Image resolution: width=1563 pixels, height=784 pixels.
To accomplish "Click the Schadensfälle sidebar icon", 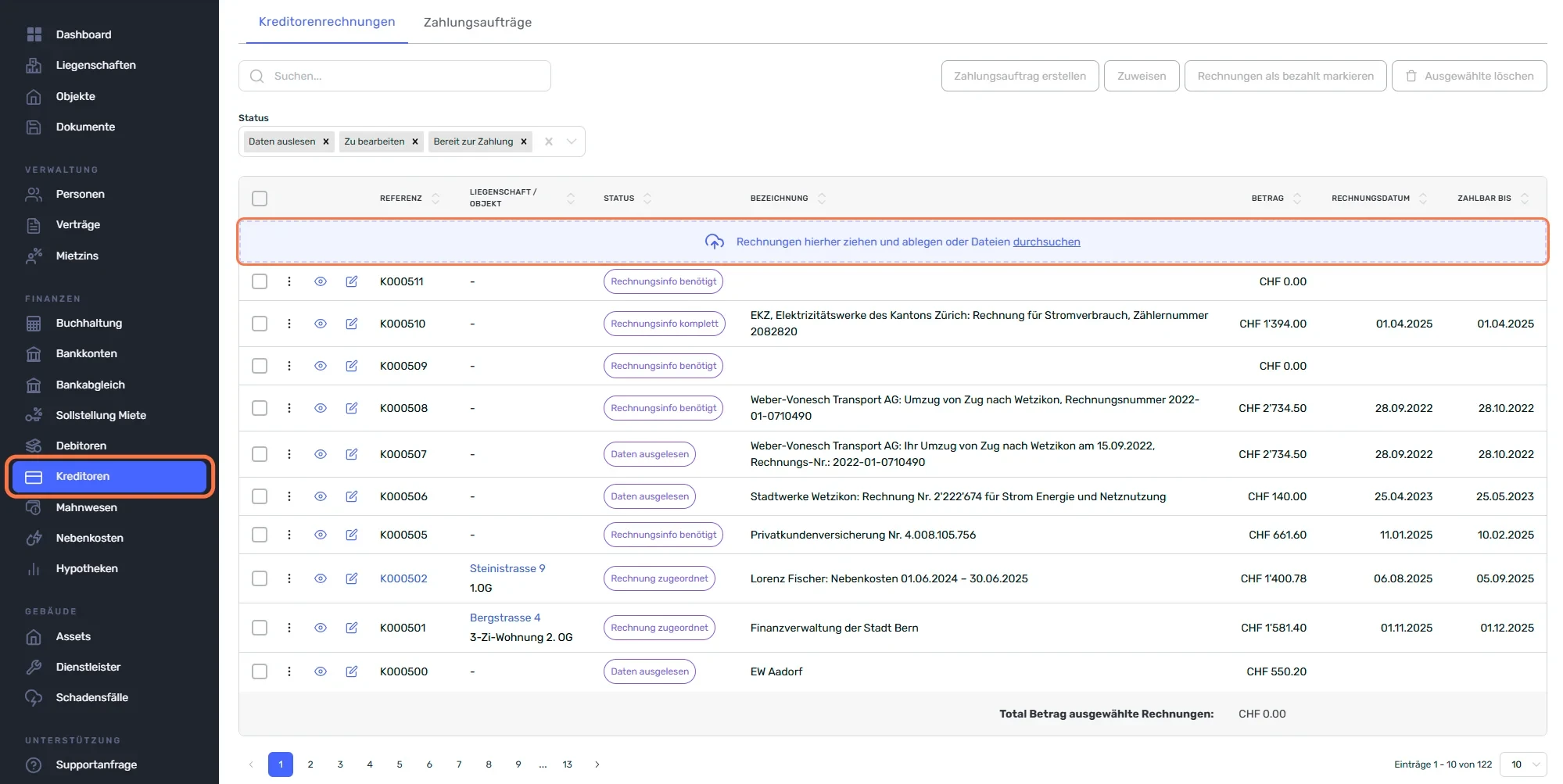I will 34,697.
